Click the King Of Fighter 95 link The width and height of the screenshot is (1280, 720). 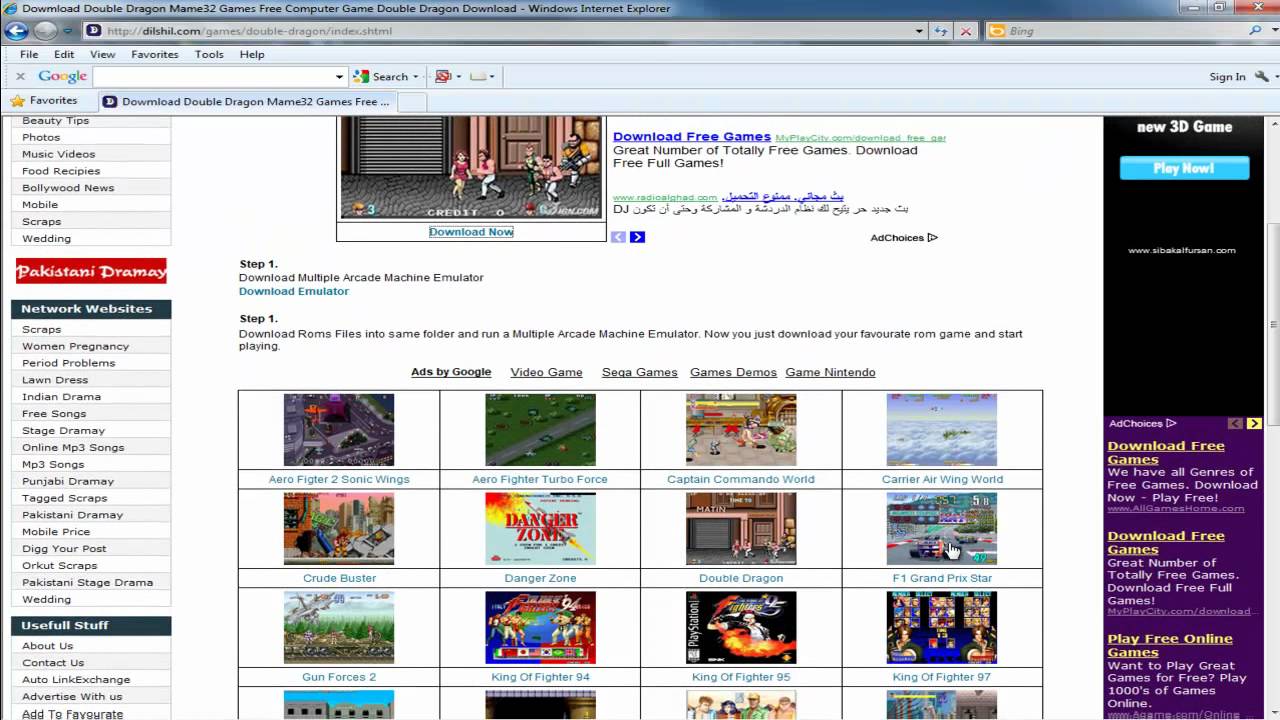click(x=741, y=677)
